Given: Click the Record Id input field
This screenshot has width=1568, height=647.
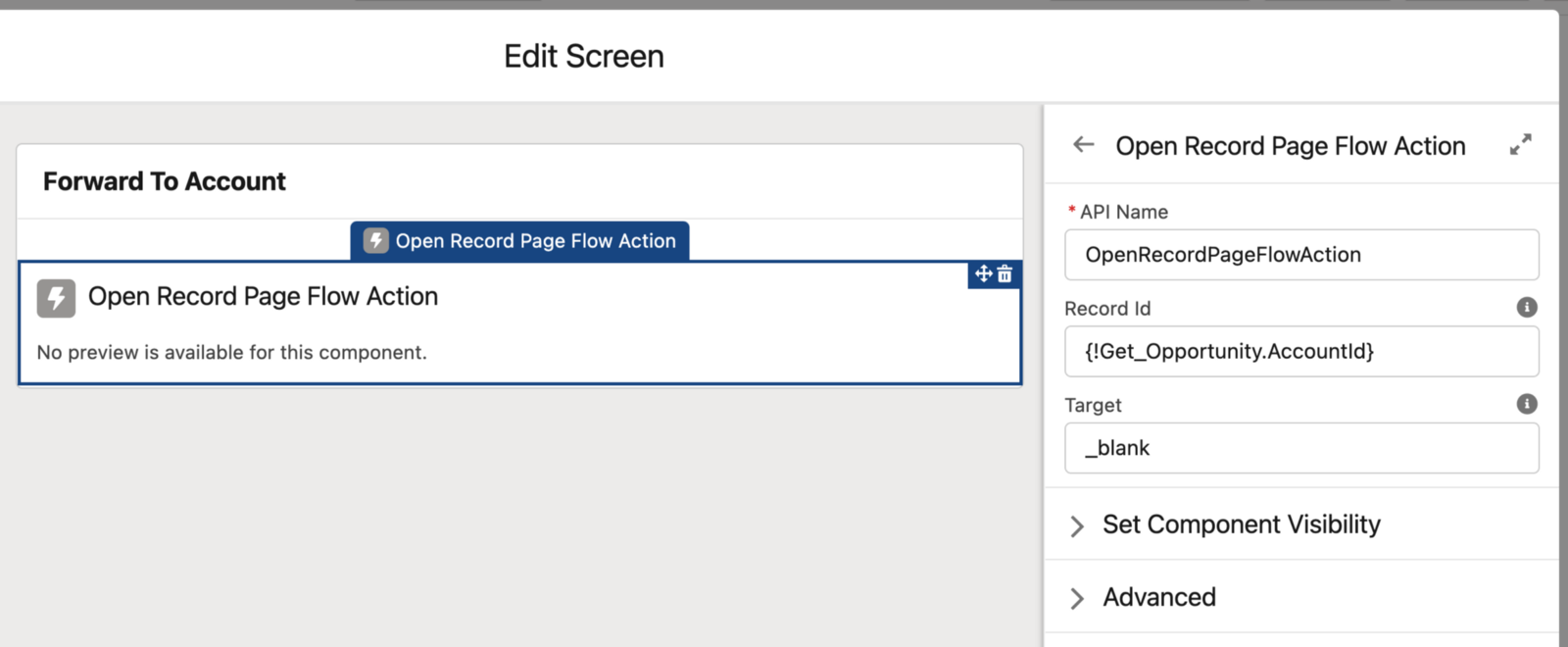Looking at the screenshot, I should pos(1301,351).
